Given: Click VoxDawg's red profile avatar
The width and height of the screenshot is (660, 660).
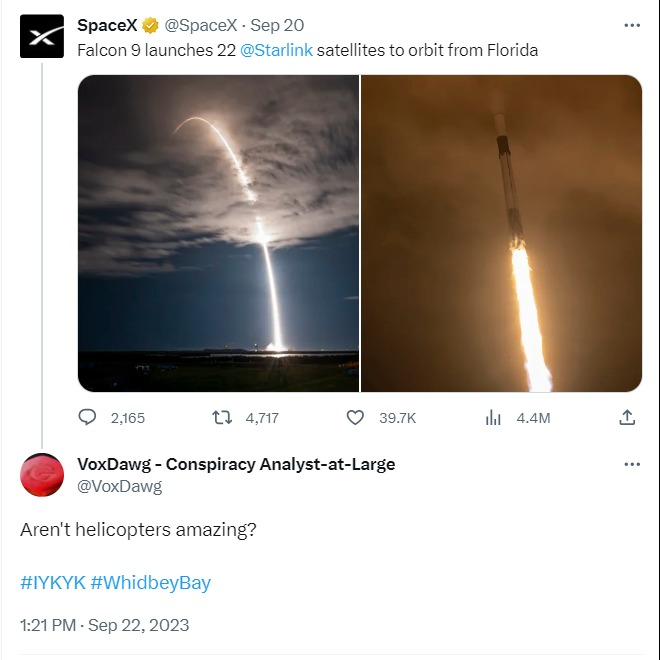Looking at the screenshot, I should [43, 474].
